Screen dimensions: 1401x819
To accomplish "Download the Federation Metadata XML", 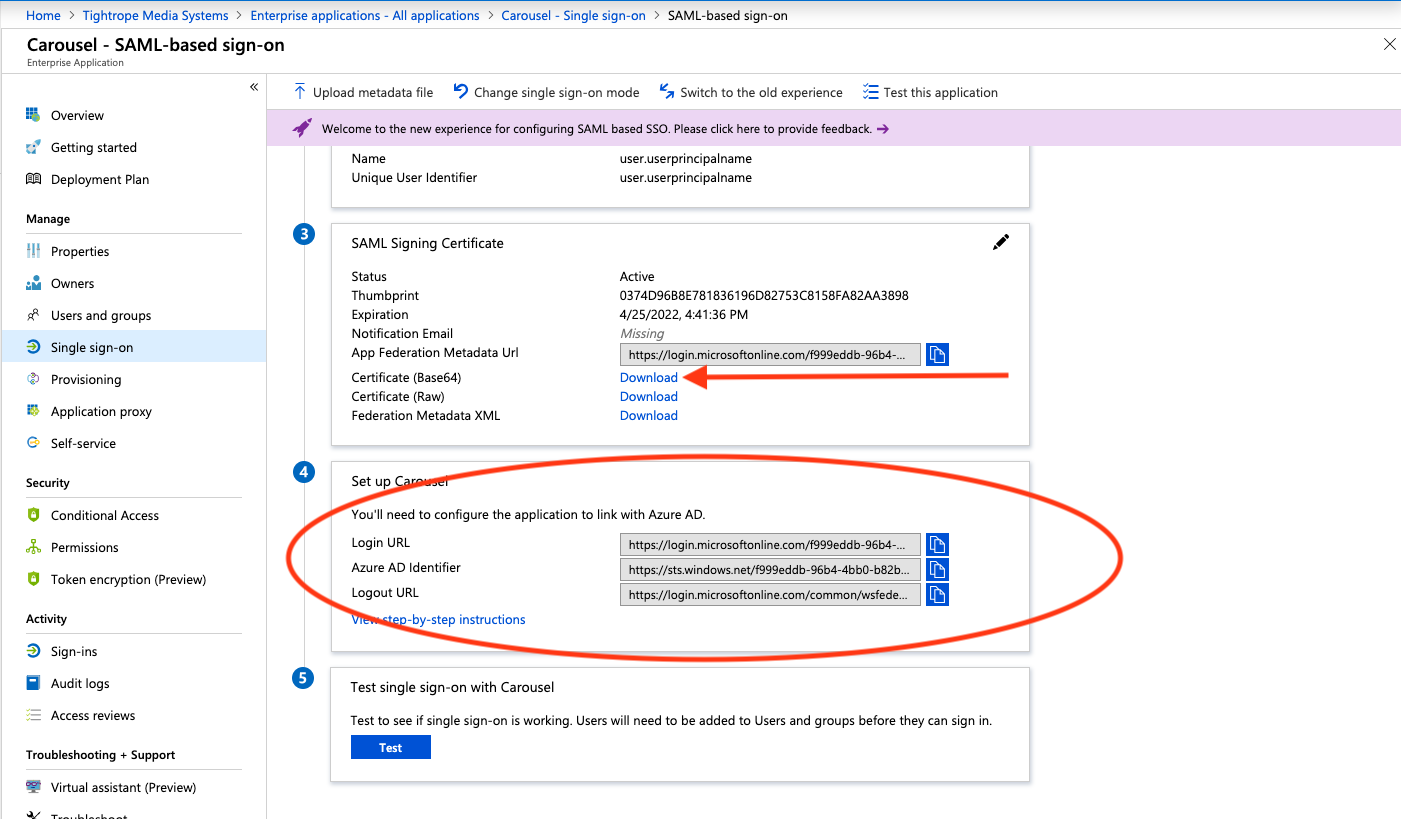I will pyautogui.click(x=649, y=415).
